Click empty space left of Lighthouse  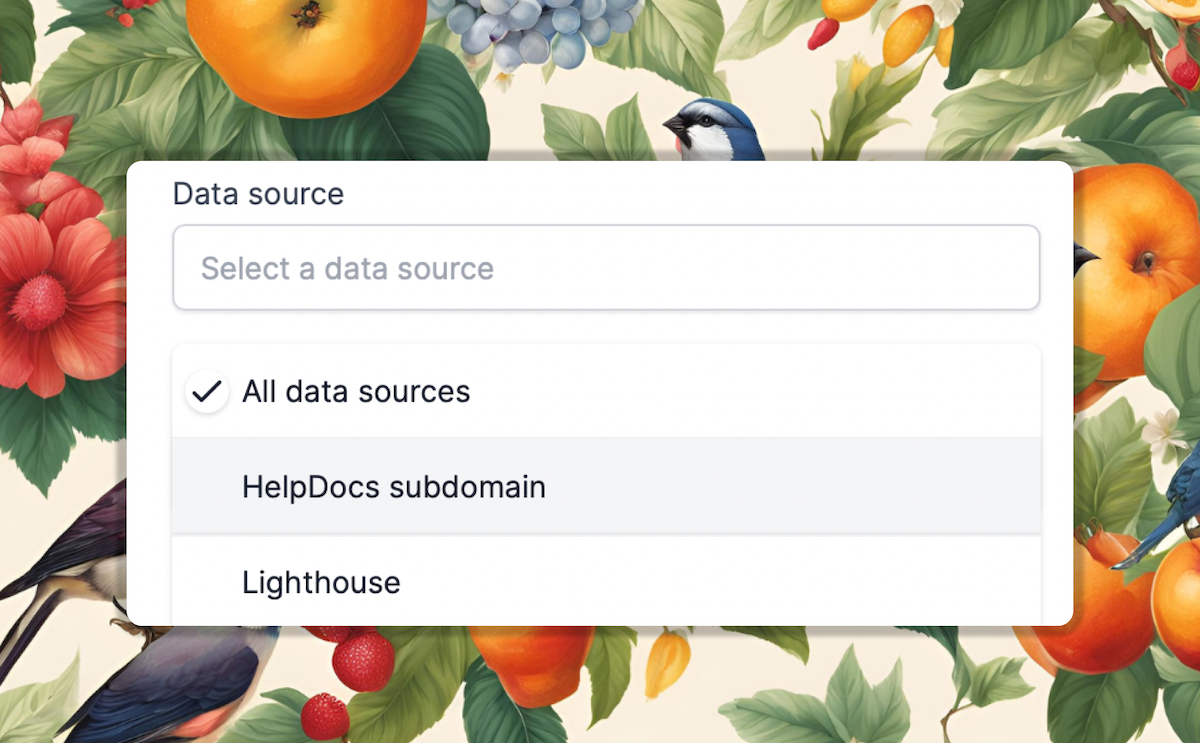(x=207, y=582)
